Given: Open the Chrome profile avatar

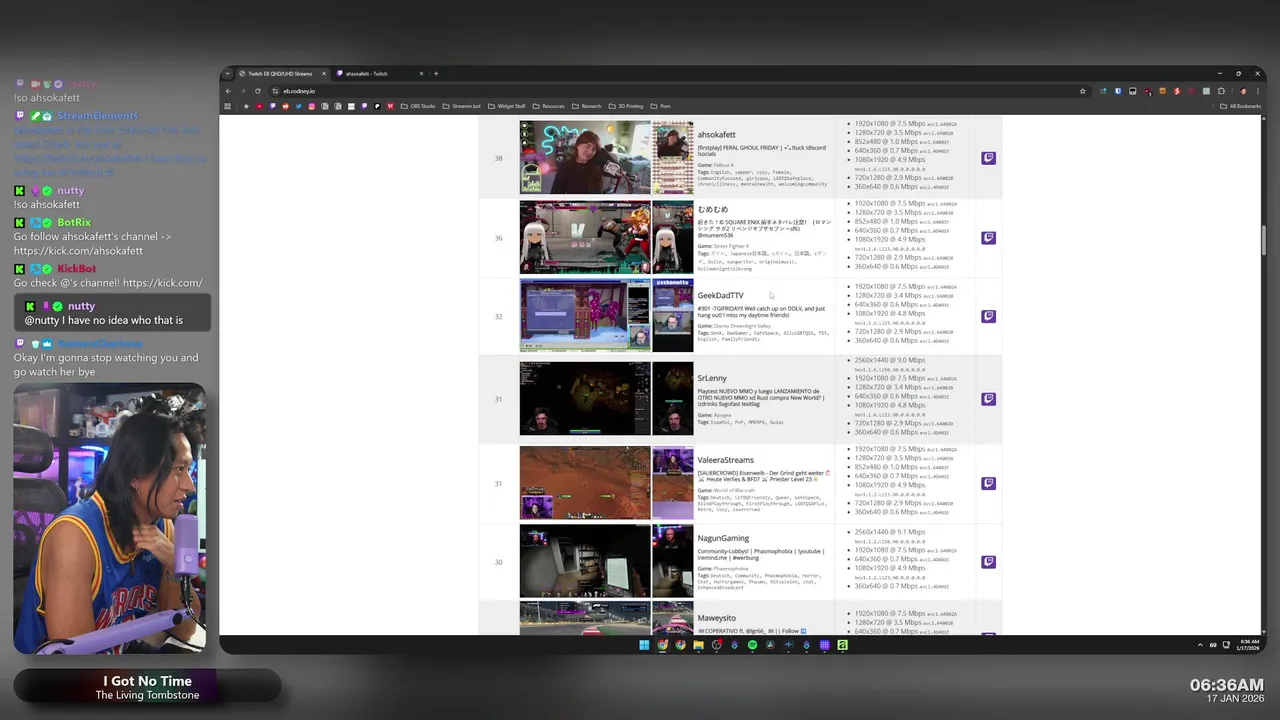Looking at the screenshot, I should [x=1243, y=91].
